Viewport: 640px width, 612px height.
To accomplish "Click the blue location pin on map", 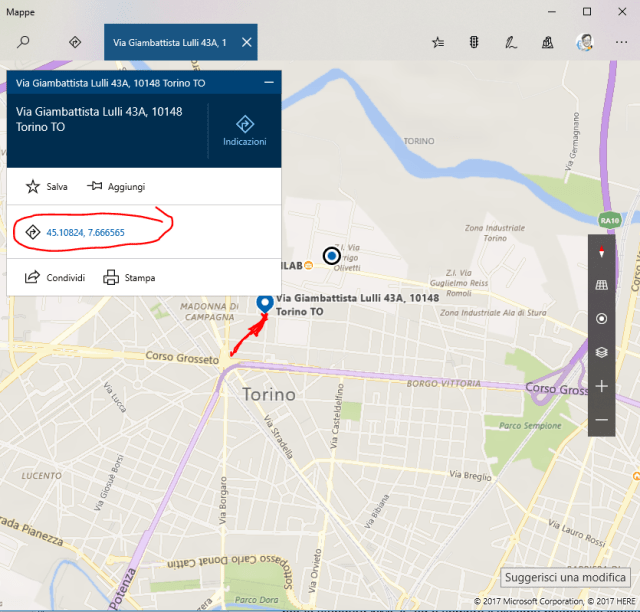I will (265, 304).
